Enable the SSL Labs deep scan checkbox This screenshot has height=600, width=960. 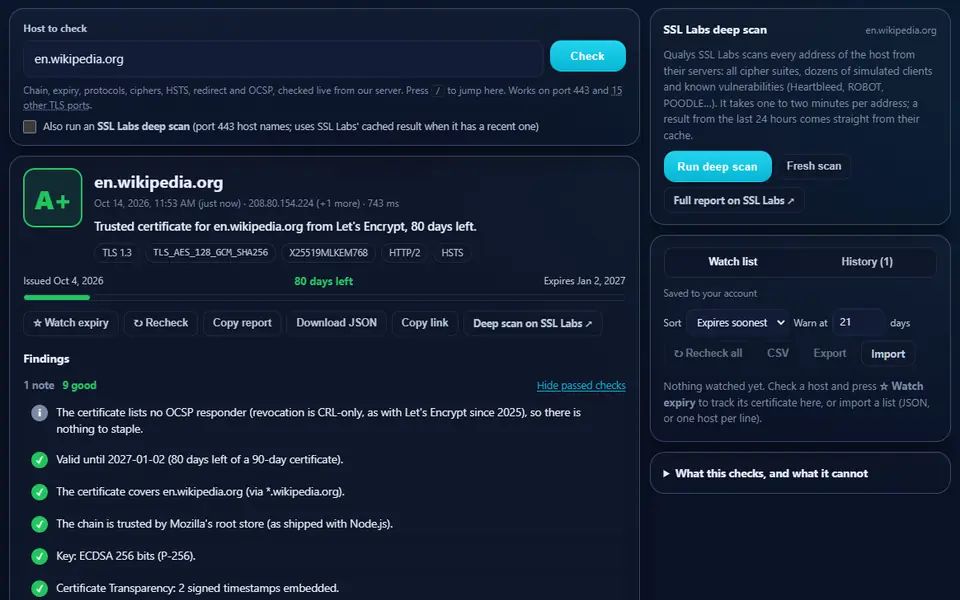click(29, 127)
